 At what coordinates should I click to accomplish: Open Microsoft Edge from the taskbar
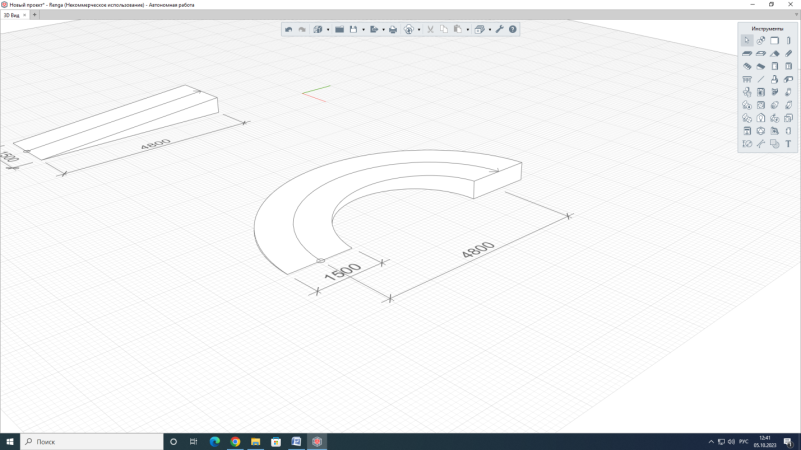215,441
